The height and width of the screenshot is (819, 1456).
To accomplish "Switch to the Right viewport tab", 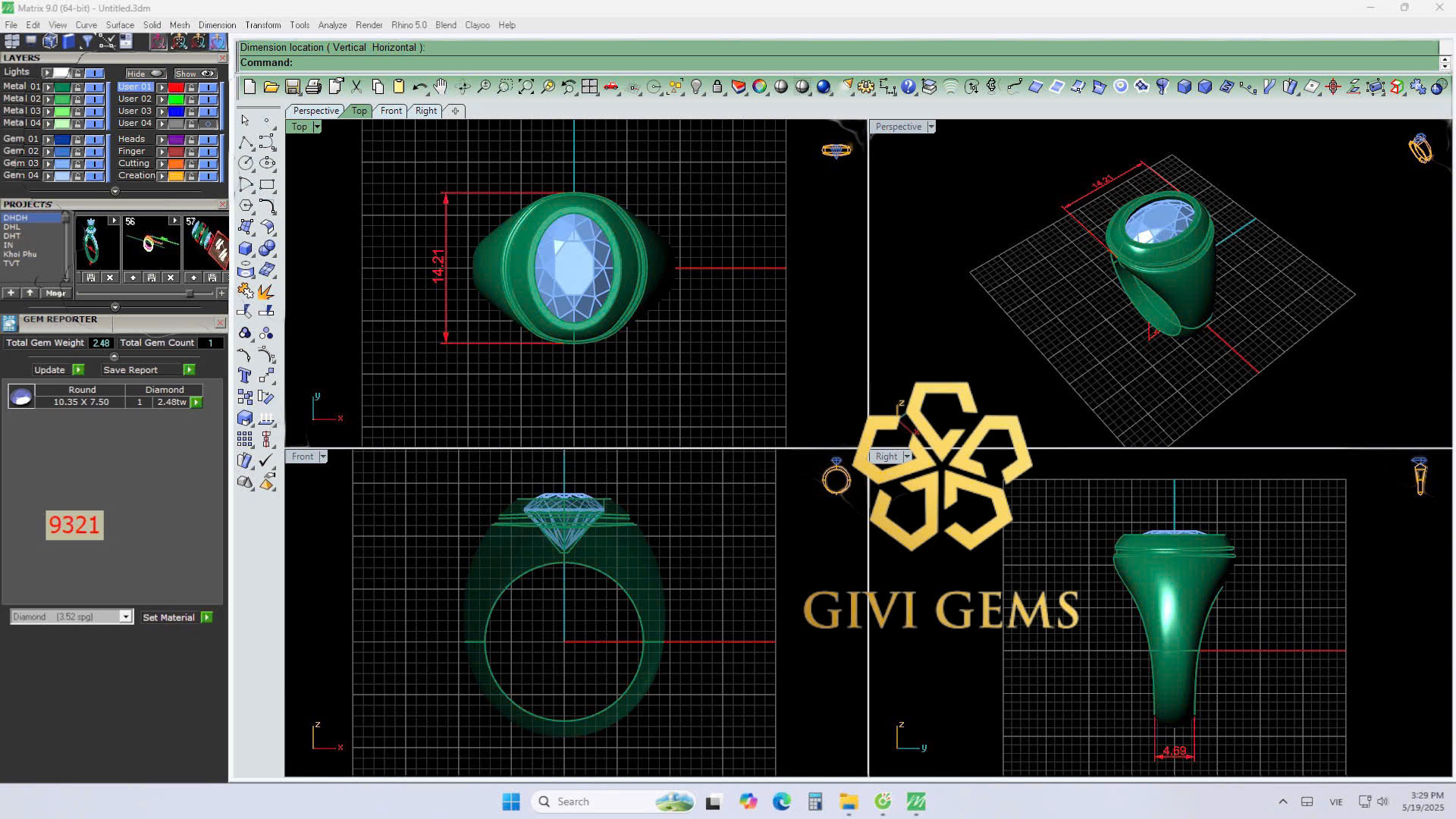I will (x=426, y=111).
